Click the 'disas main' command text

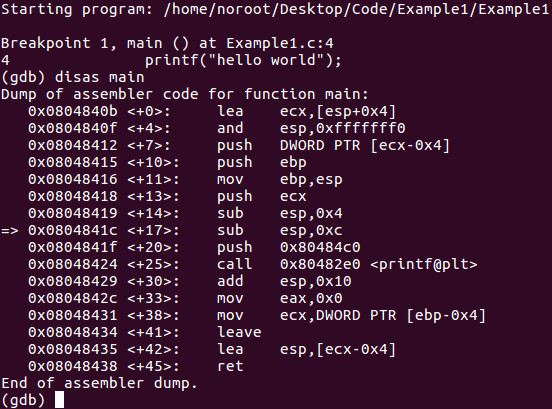100,77
